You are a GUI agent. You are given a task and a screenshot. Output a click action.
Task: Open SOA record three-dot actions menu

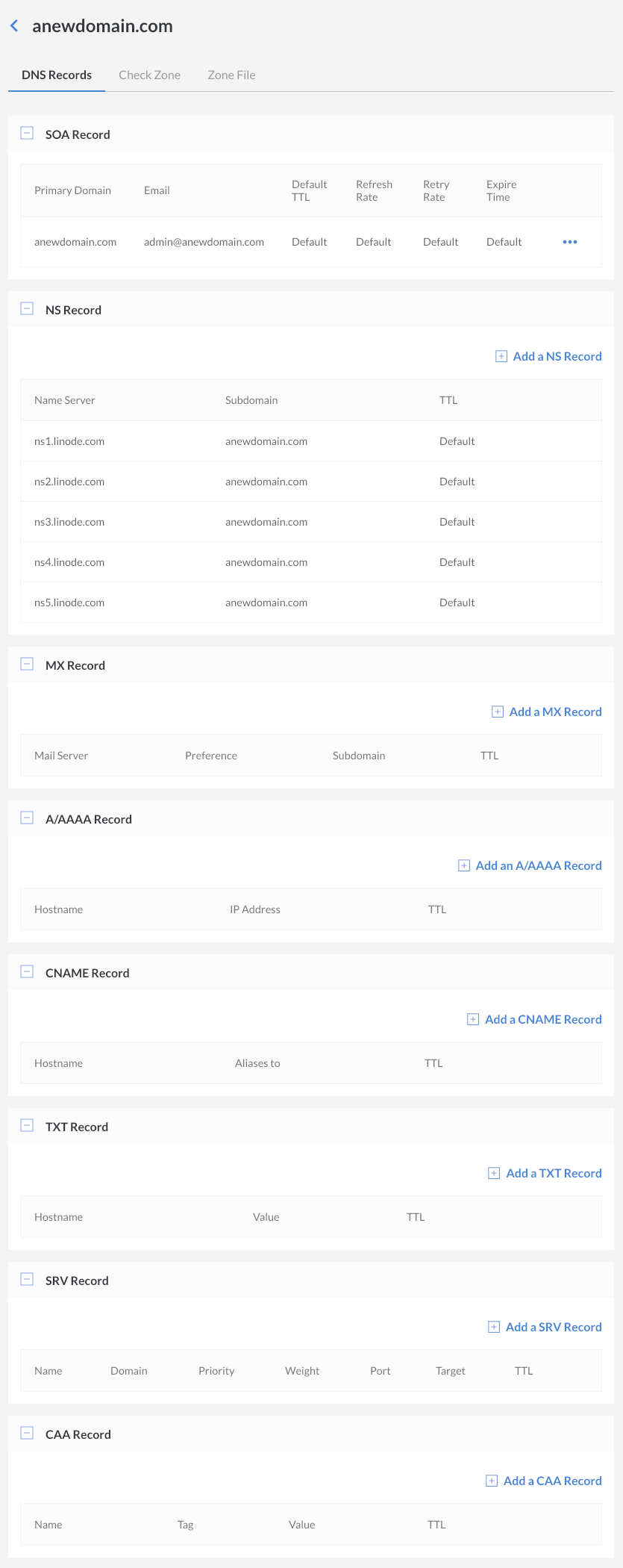point(570,242)
